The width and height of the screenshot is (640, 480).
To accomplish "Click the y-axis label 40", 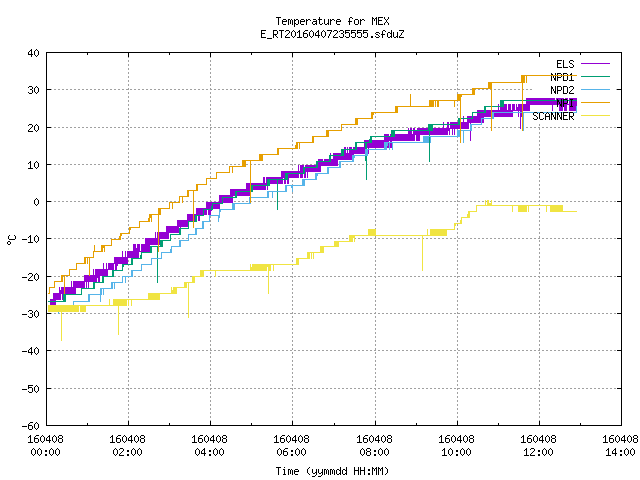I will (33, 53).
